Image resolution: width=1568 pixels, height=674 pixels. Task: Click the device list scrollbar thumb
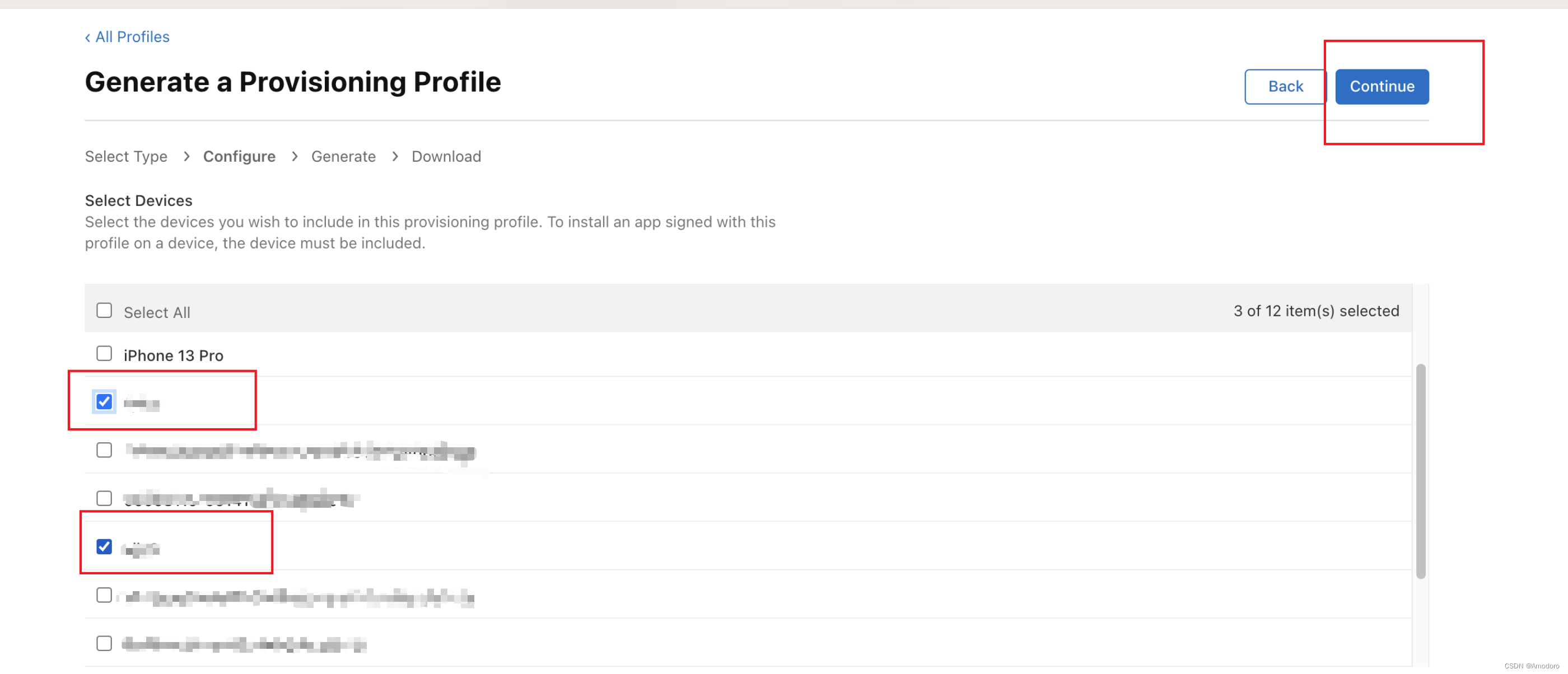(x=1420, y=471)
